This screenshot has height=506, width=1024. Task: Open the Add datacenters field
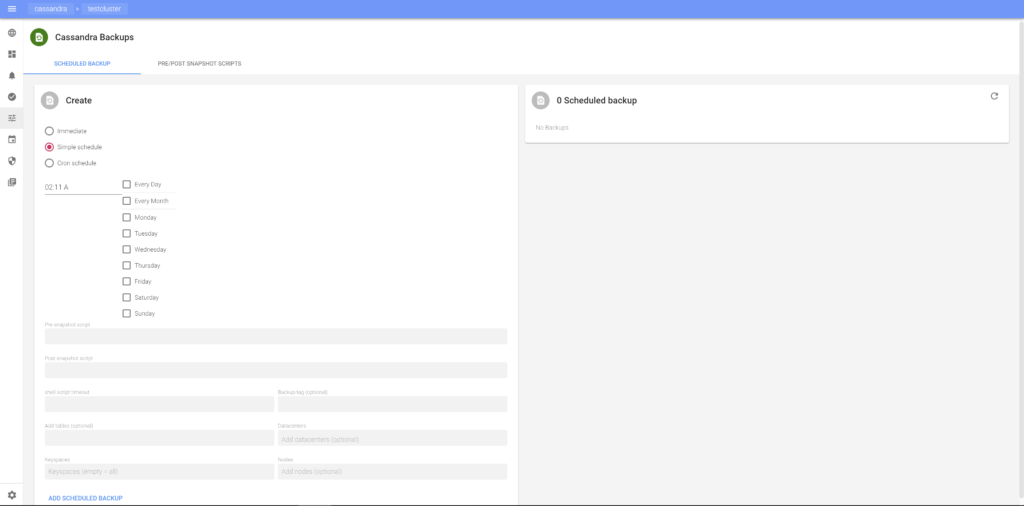pyautogui.click(x=392, y=438)
